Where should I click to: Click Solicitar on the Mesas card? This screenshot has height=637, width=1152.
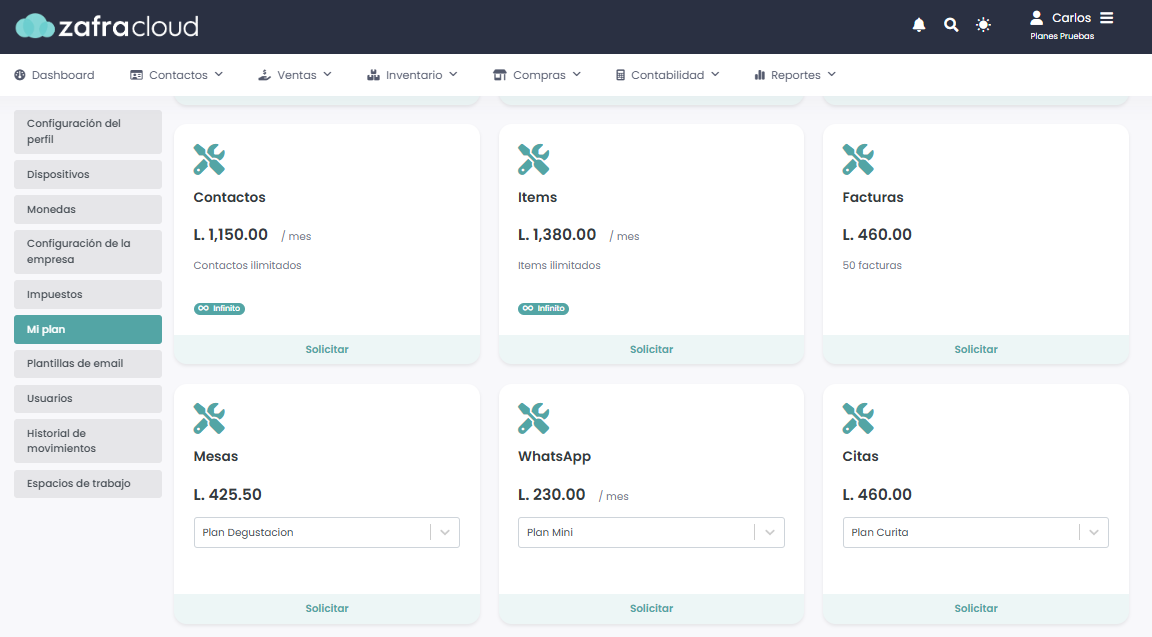pyautogui.click(x=327, y=608)
